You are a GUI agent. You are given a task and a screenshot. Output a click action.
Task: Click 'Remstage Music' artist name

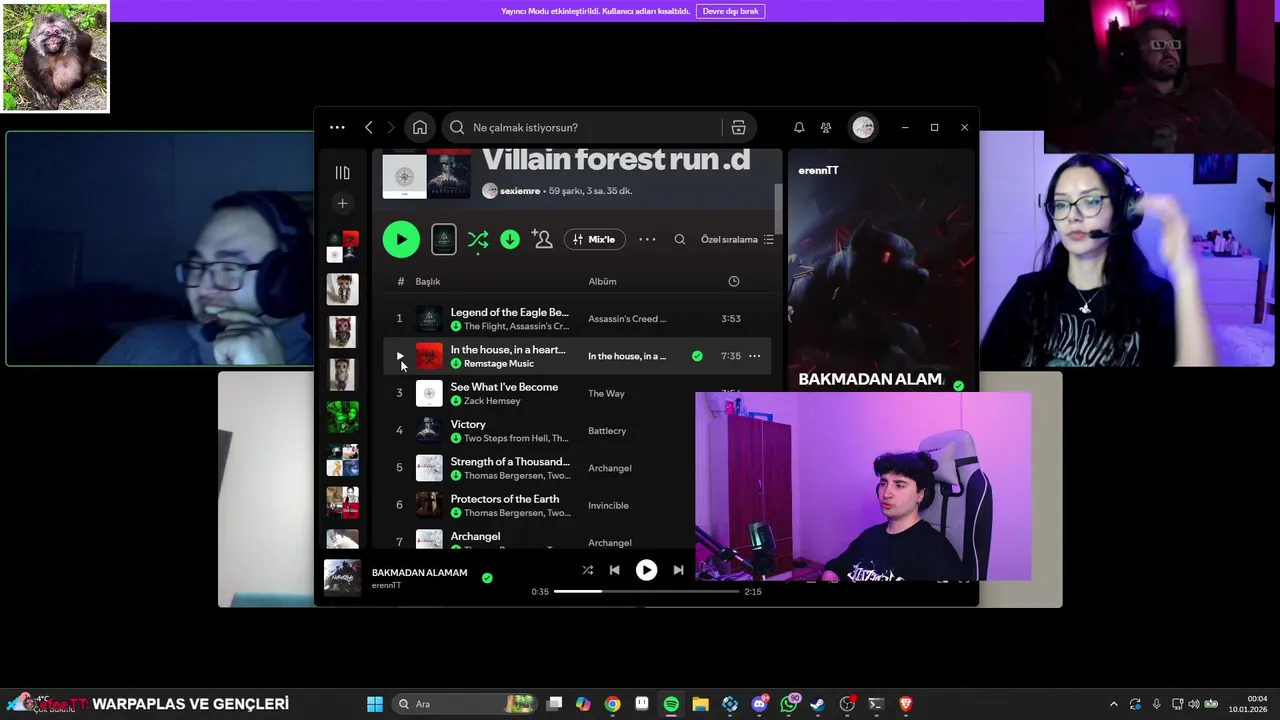click(499, 364)
